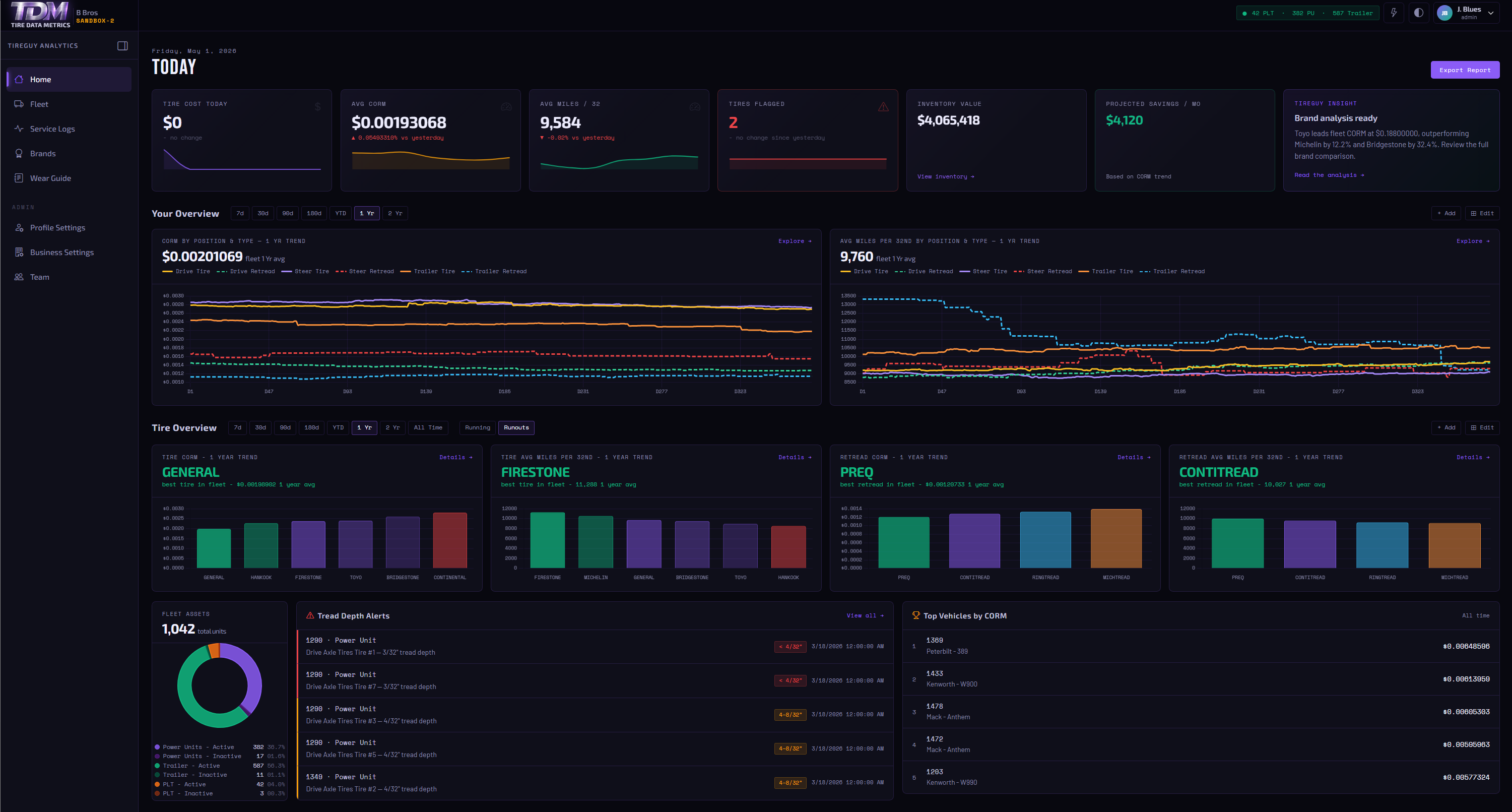Select YTD range in Your Overview
The image size is (1512, 812).
click(341, 213)
